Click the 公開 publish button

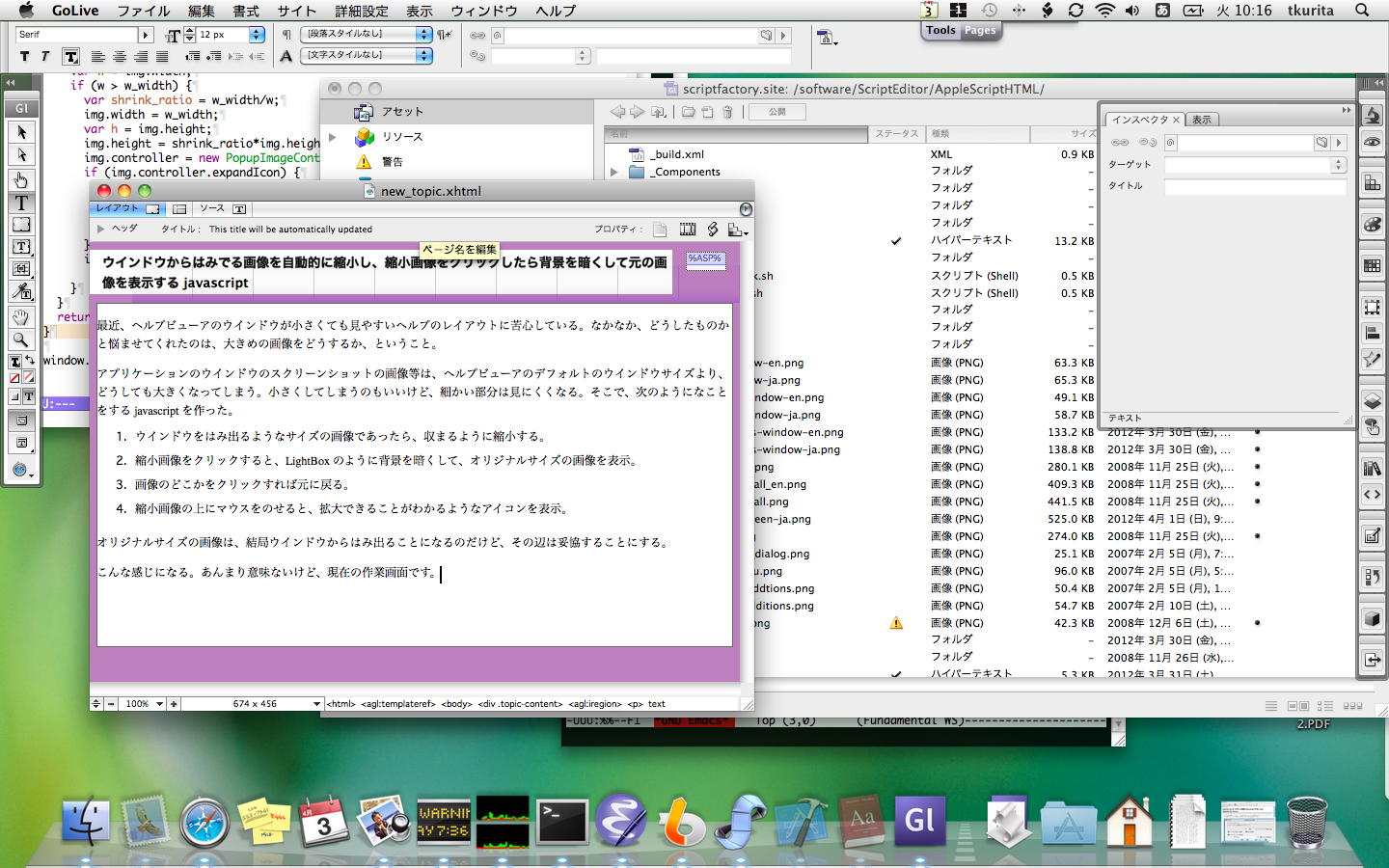tap(776, 112)
